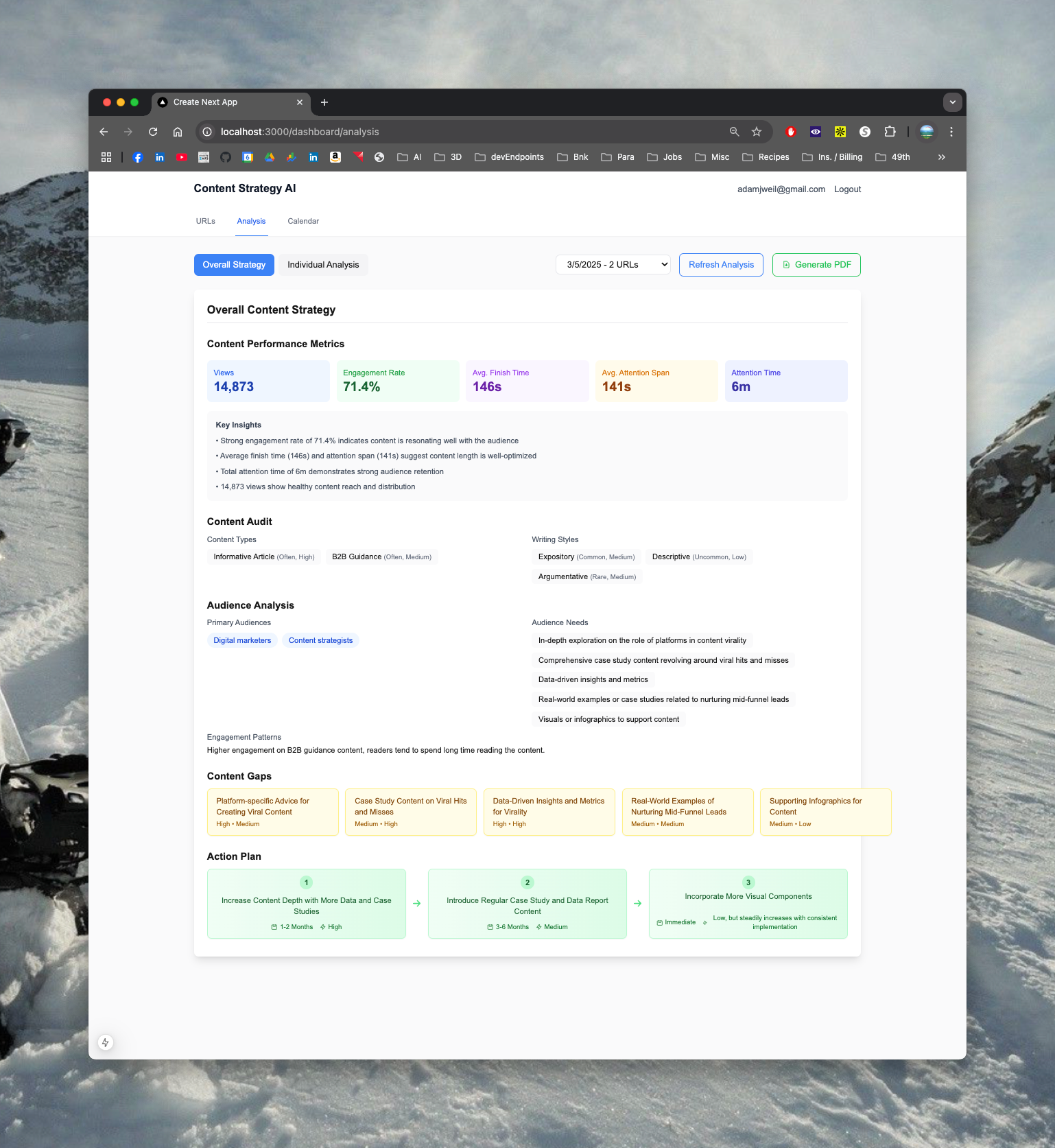Click the Digital marketers audience tag
The image size is (1055, 1148).
click(x=242, y=640)
